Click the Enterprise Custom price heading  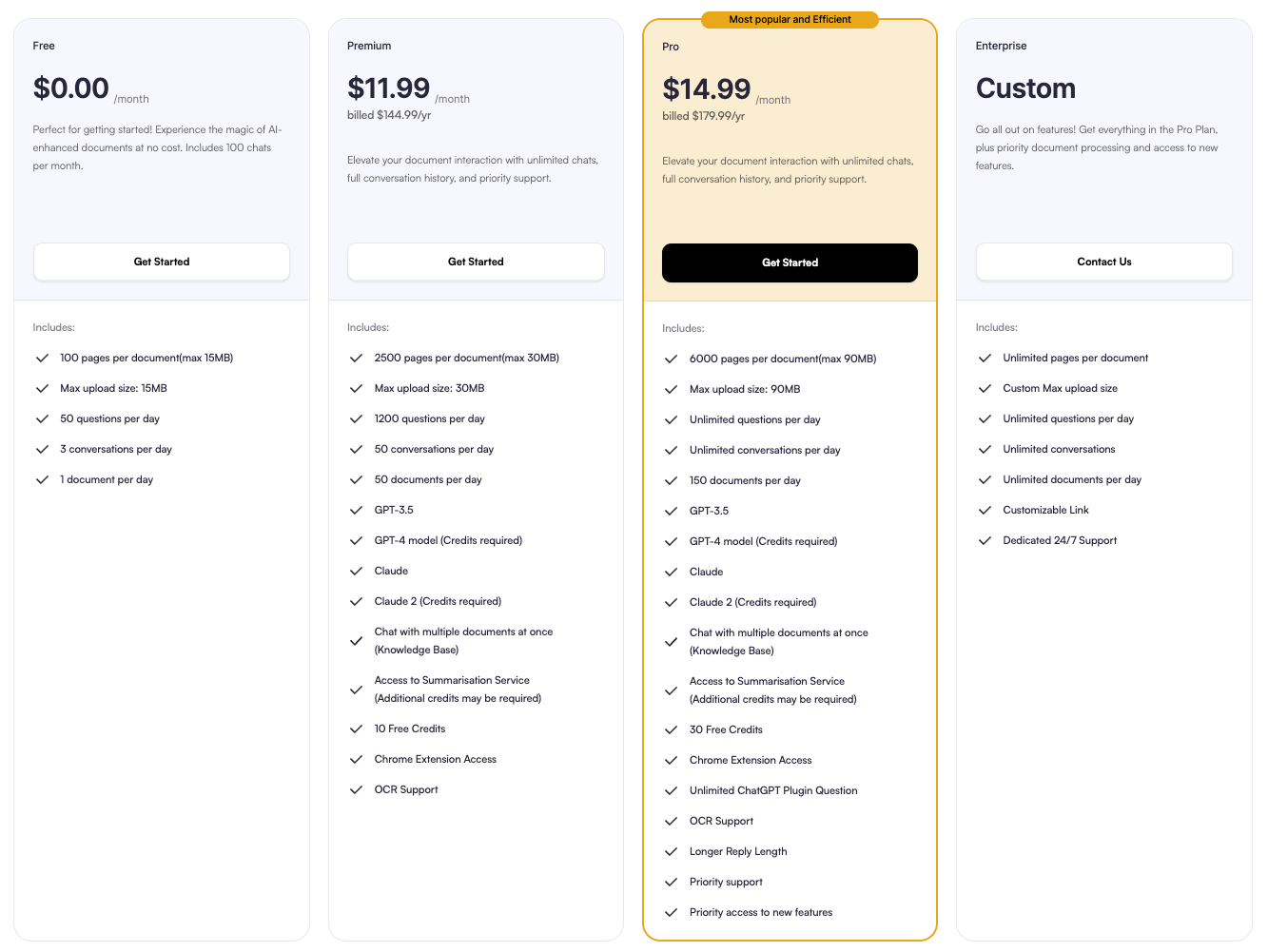[x=1025, y=88]
